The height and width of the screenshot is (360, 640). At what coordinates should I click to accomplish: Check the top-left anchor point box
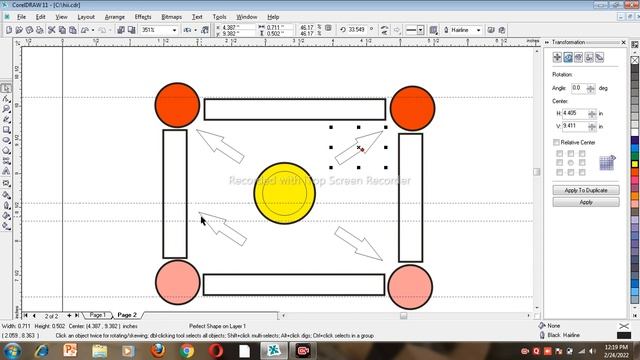pos(560,153)
